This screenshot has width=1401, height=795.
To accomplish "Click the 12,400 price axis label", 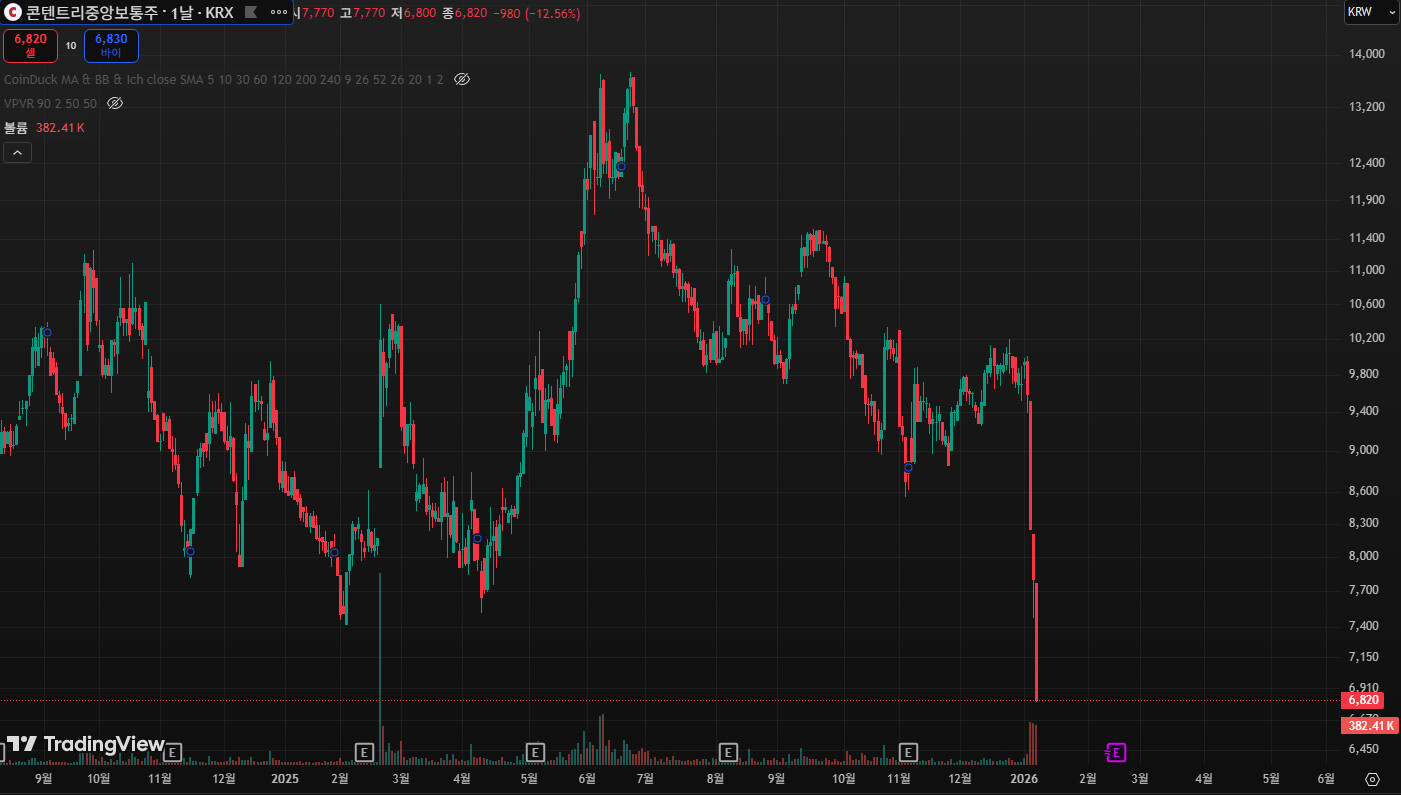I will [1366, 163].
